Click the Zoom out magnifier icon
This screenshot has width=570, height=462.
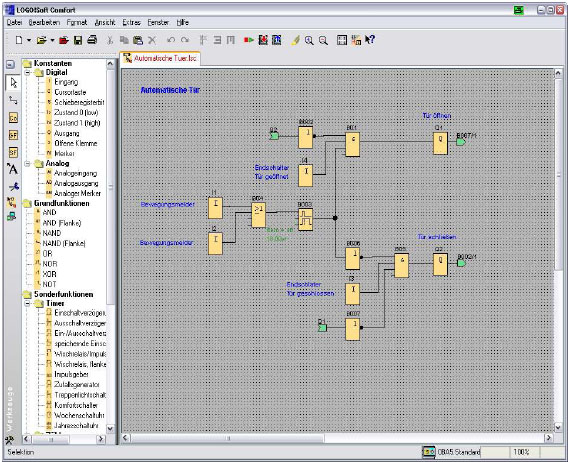(x=323, y=40)
